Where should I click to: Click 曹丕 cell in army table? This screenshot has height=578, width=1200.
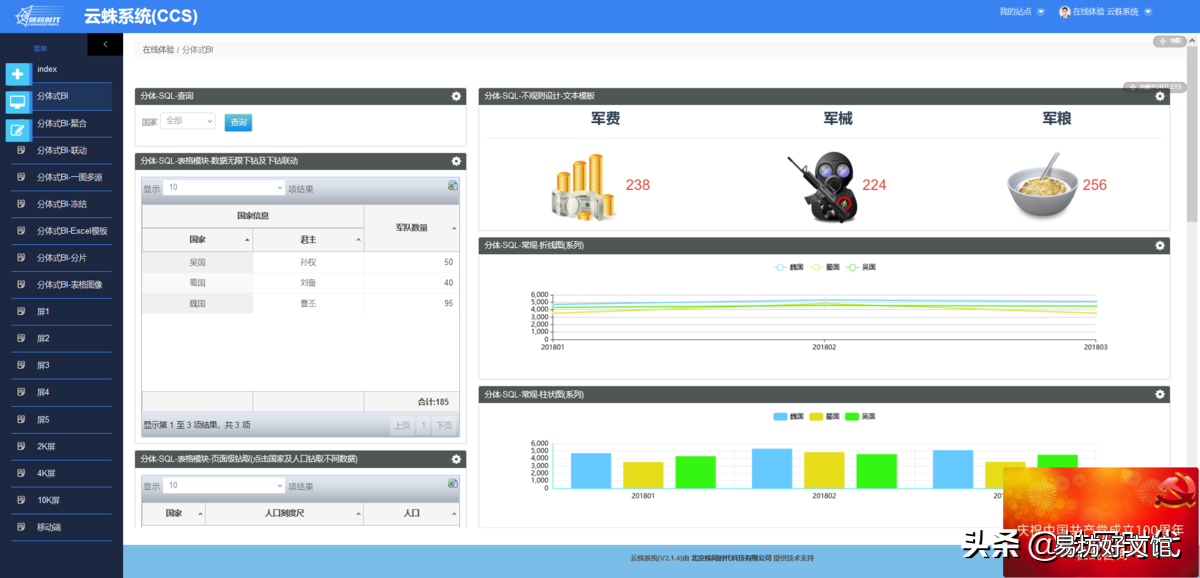tap(308, 303)
